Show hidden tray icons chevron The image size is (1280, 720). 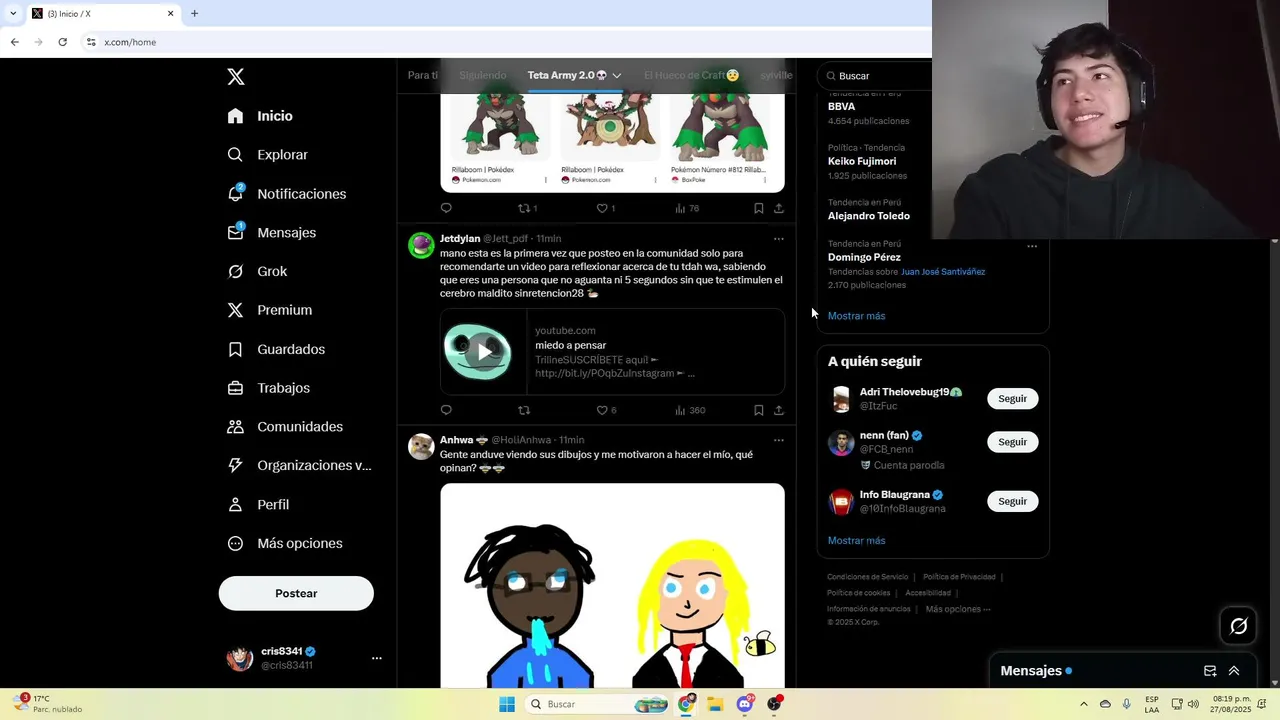coord(1084,704)
